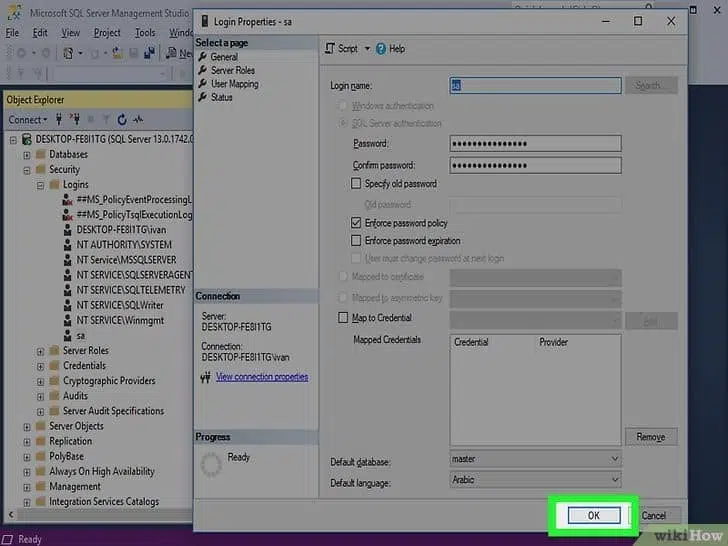This screenshot has width=728, height=546.
Task: Open the Tools menu
Action: click(145, 32)
